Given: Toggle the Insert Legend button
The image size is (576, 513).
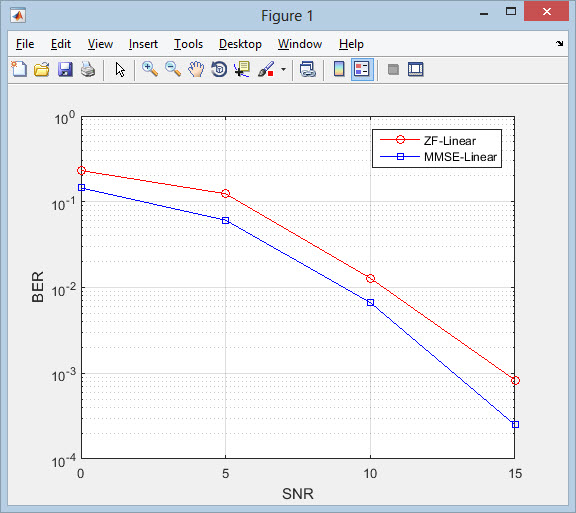Looking at the screenshot, I should [362, 69].
